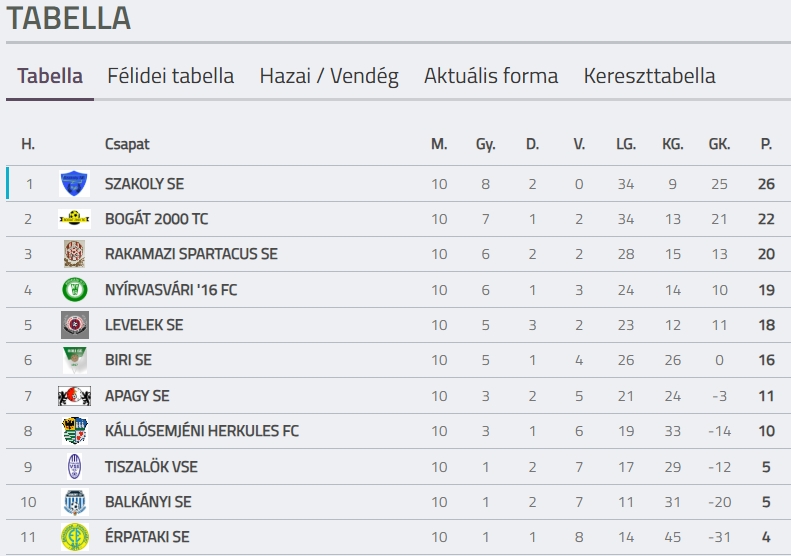Click the Rakamazi Spartacus SE crest
Viewport: 791px width, 556px height.
[x=74, y=254]
